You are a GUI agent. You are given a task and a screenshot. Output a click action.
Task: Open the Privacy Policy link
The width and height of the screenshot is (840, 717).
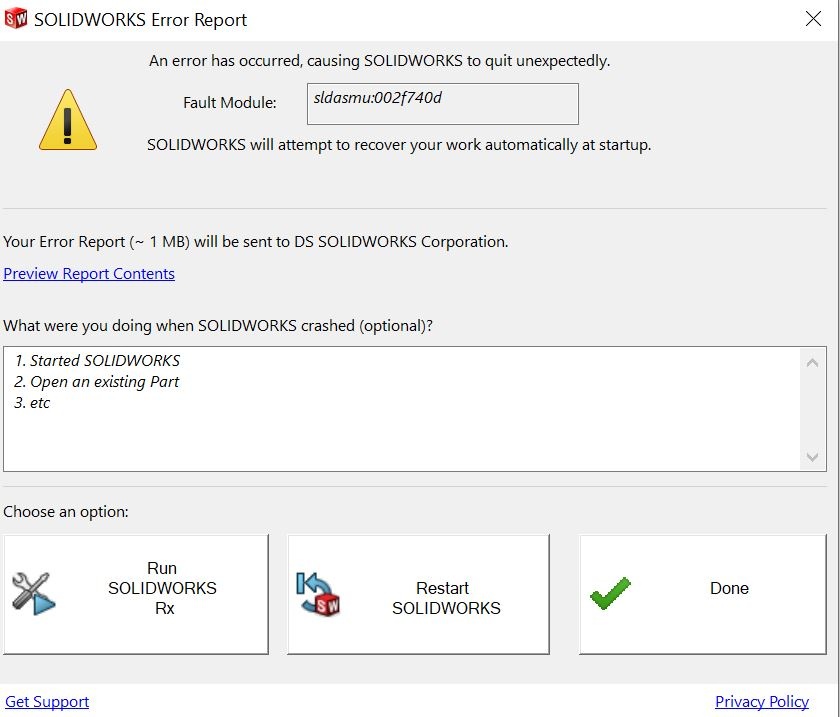point(762,702)
